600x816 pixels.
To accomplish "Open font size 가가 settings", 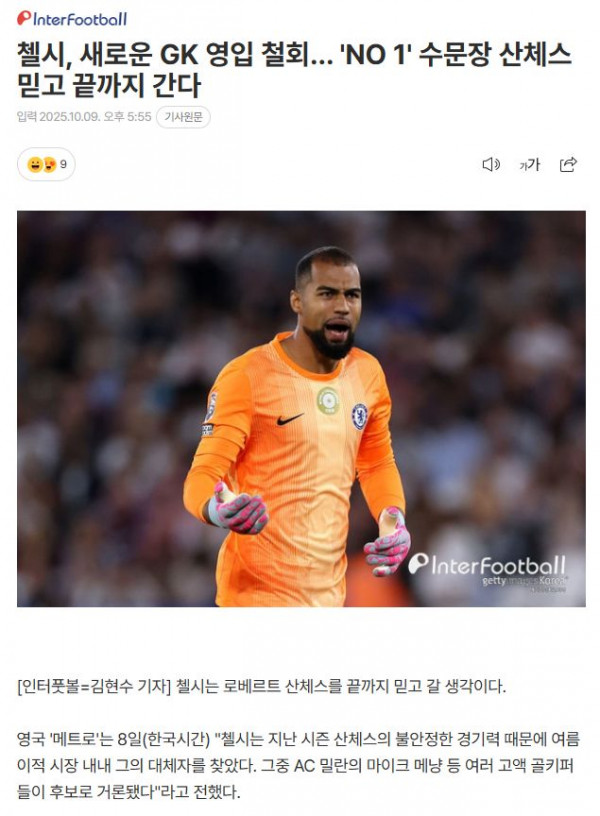I will click(529, 164).
